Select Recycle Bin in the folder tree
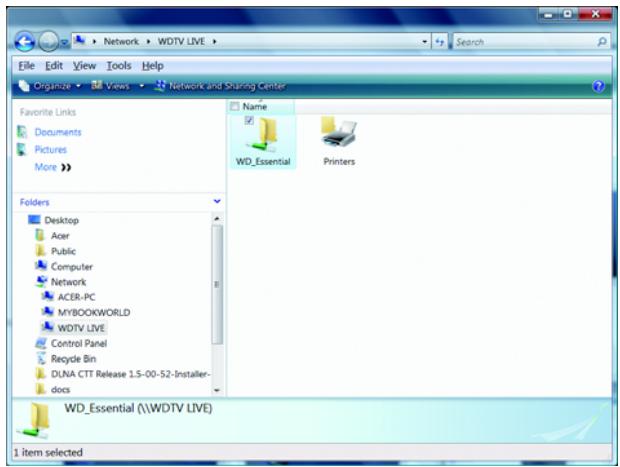This screenshot has width=620, height=467. point(73,359)
